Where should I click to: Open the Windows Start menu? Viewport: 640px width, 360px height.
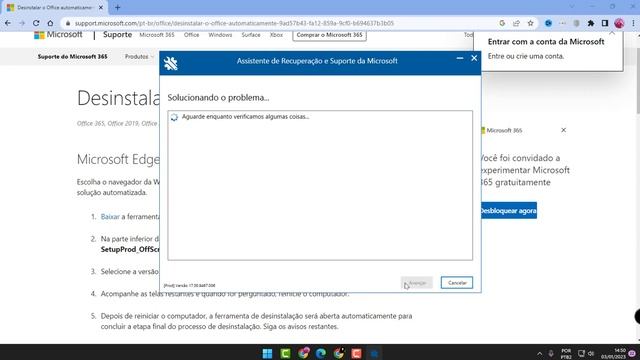pos(267,353)
